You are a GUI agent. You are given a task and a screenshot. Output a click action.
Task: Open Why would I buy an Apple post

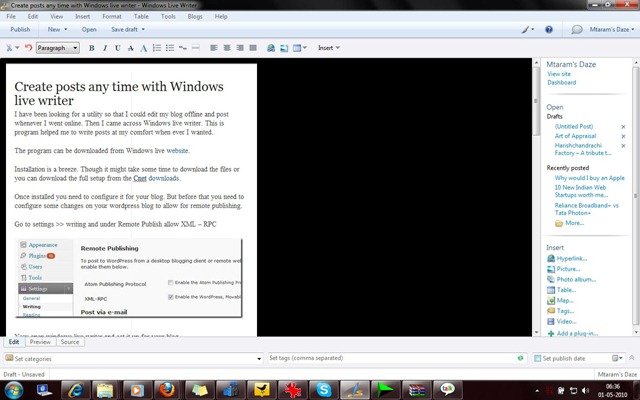pyautogui.click(x=589, y=178)
